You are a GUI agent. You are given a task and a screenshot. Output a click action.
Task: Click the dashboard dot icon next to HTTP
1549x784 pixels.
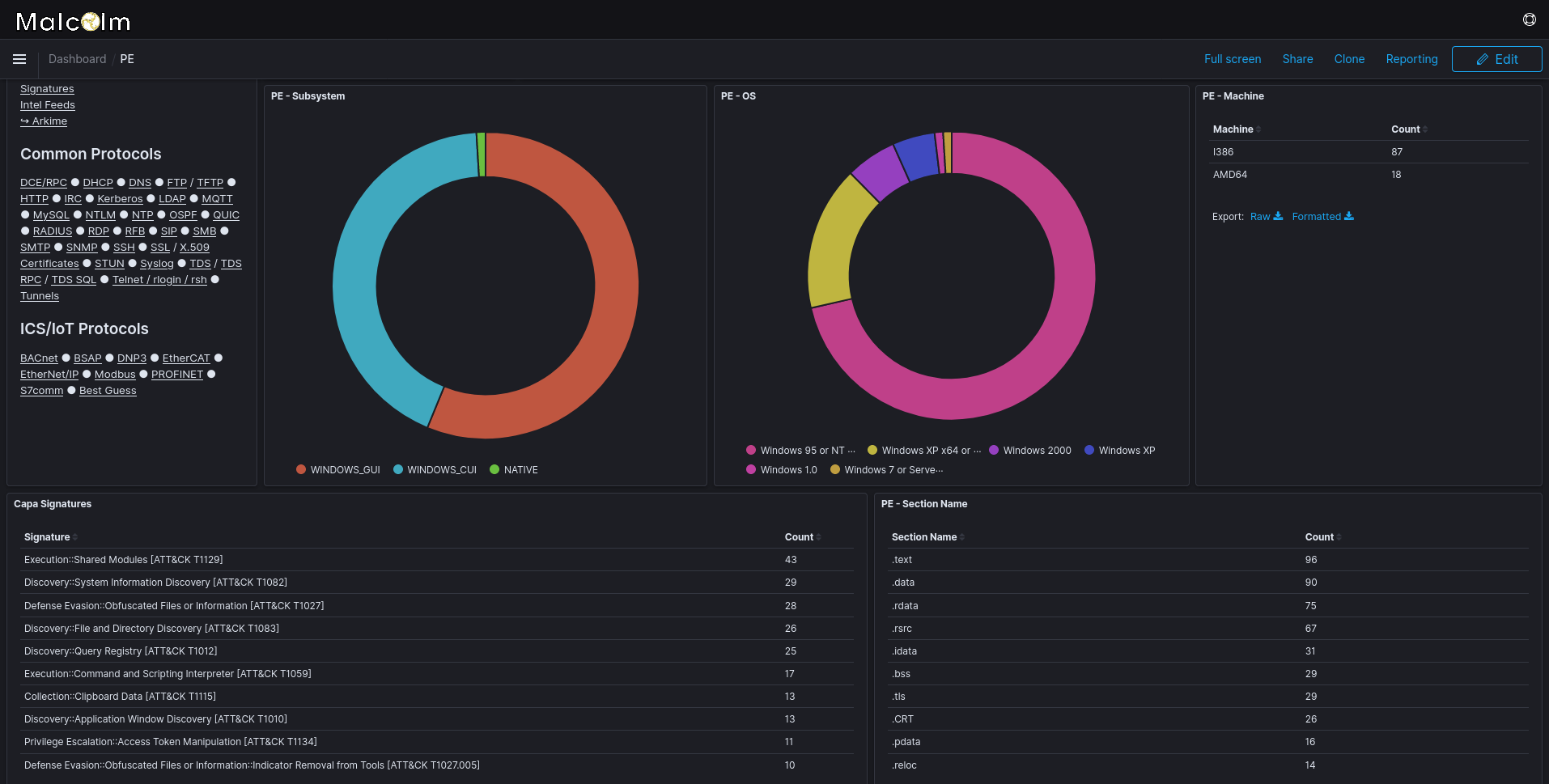point(55,198)
